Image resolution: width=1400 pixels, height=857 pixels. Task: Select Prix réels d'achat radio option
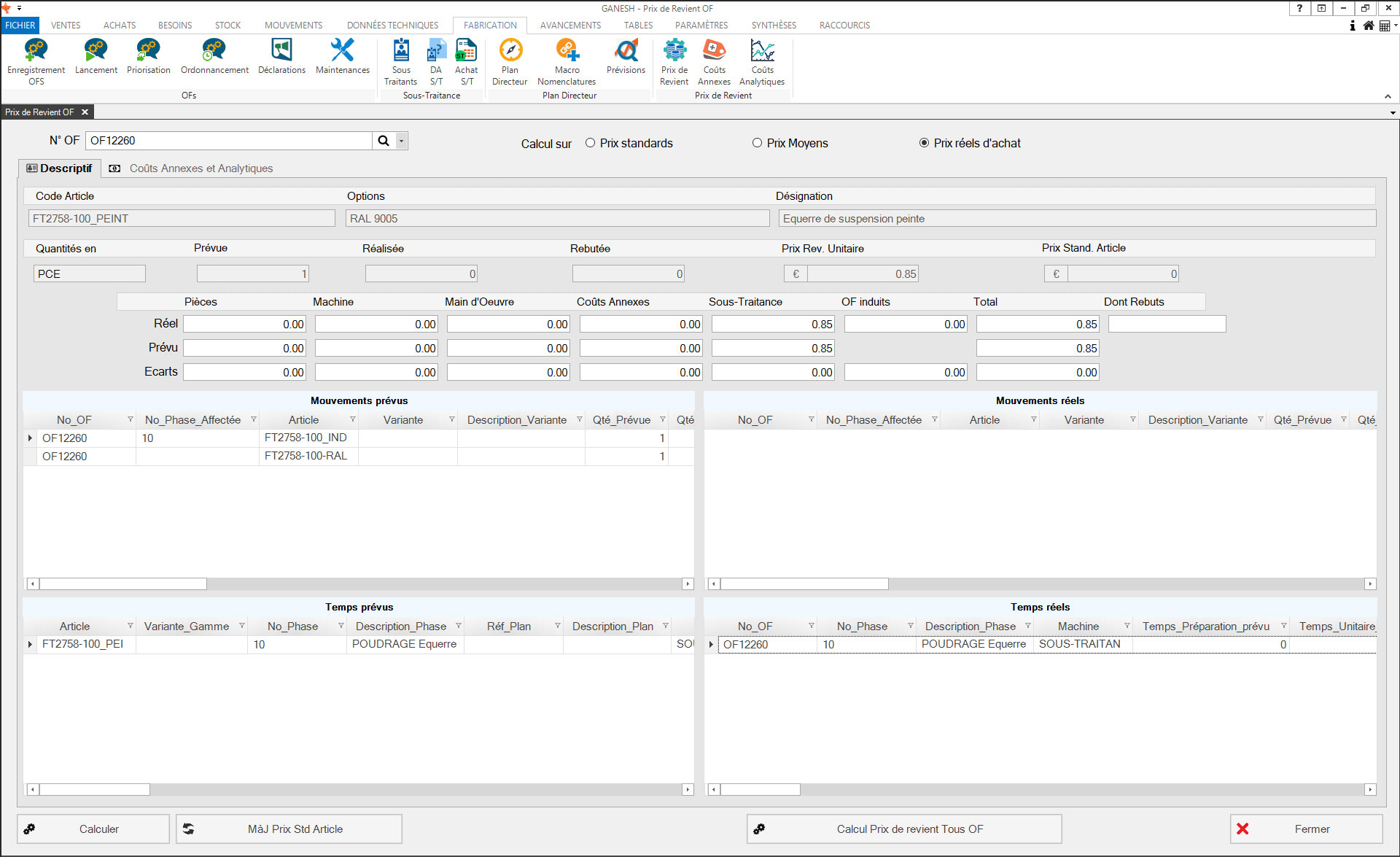(x=925, y=143)
